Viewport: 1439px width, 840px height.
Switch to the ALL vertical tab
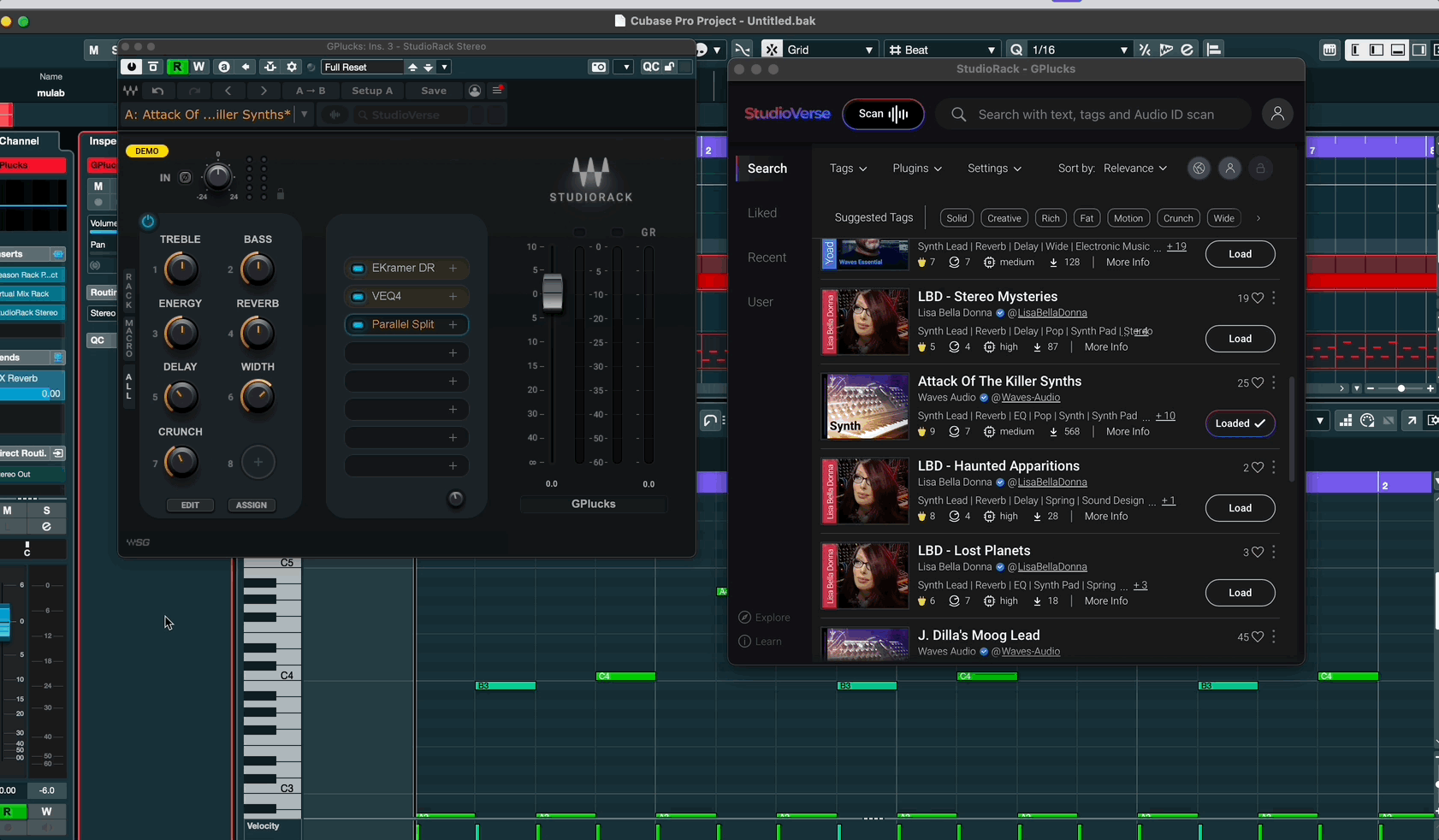click(129, 386)
